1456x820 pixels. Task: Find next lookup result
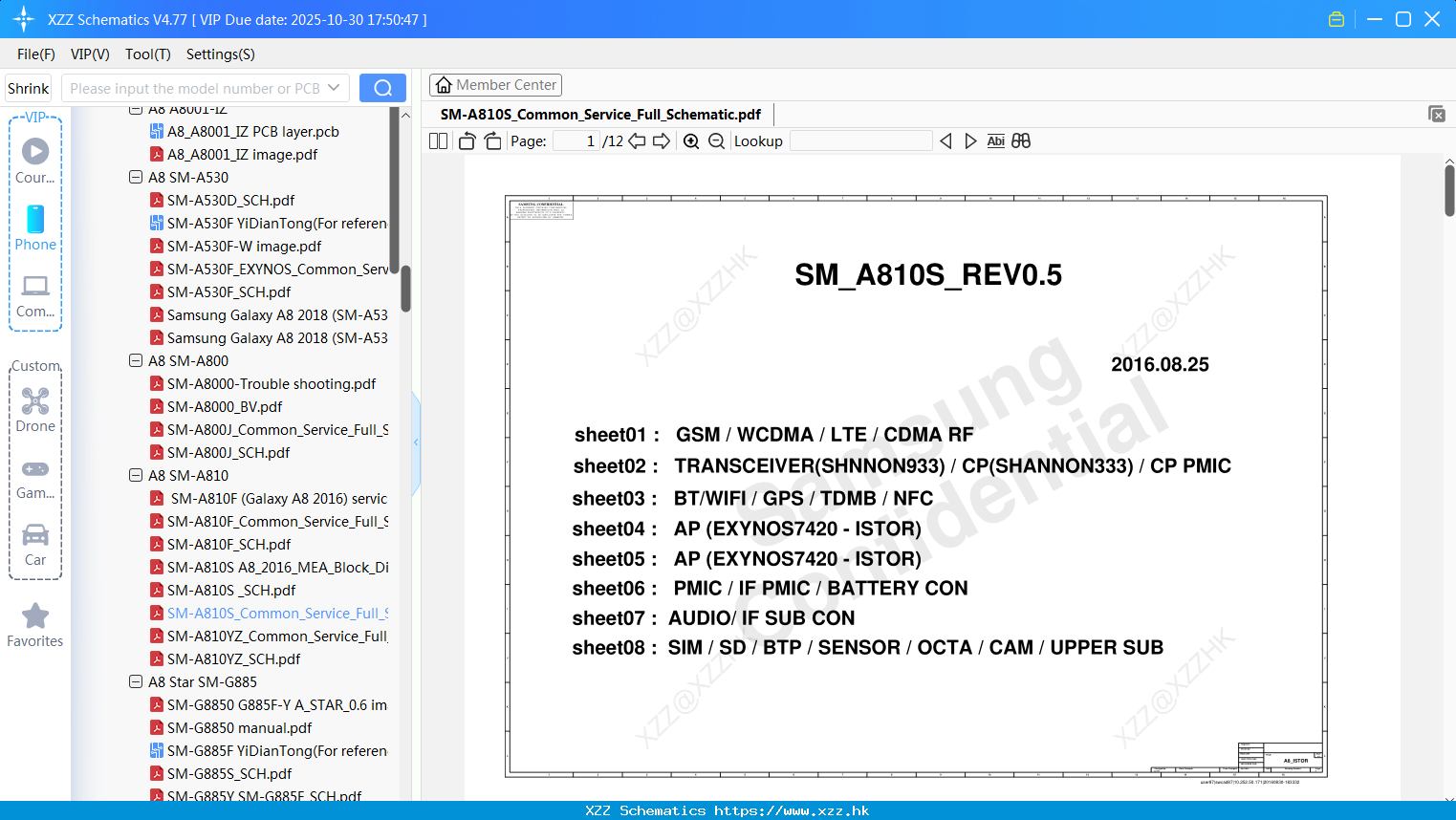pos(970,141)
